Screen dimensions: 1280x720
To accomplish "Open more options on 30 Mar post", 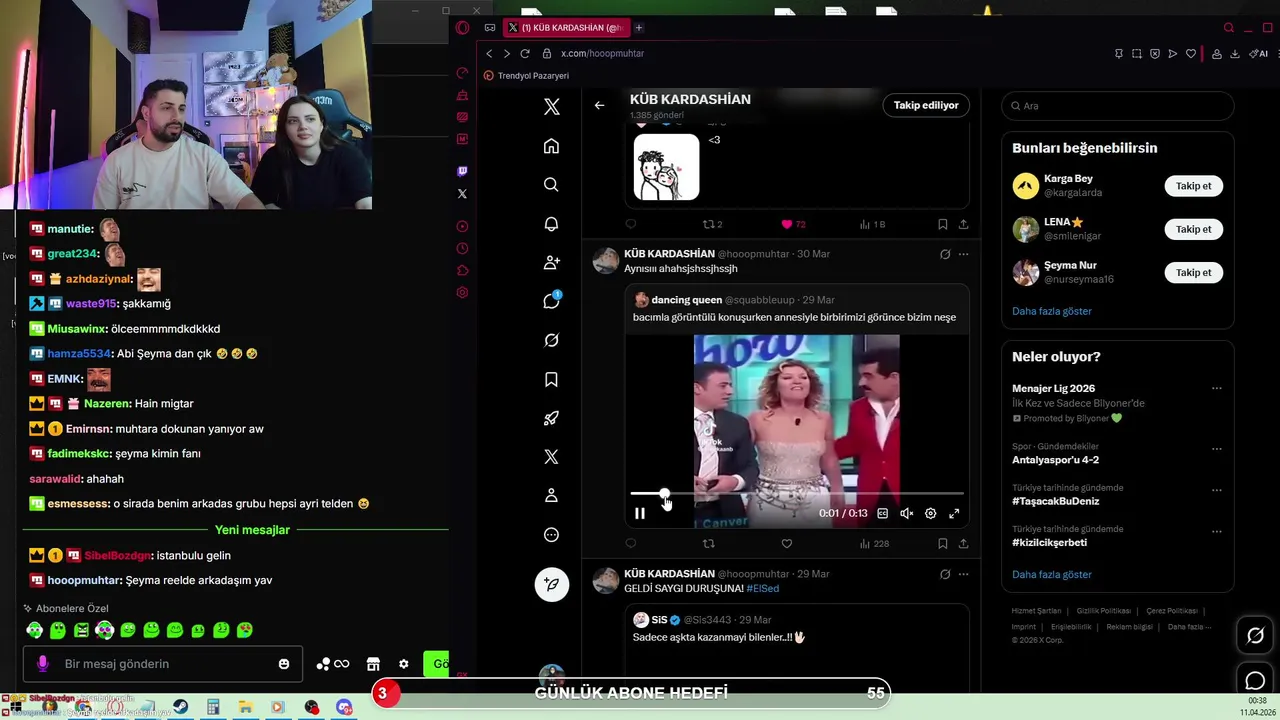I will 964,254.
